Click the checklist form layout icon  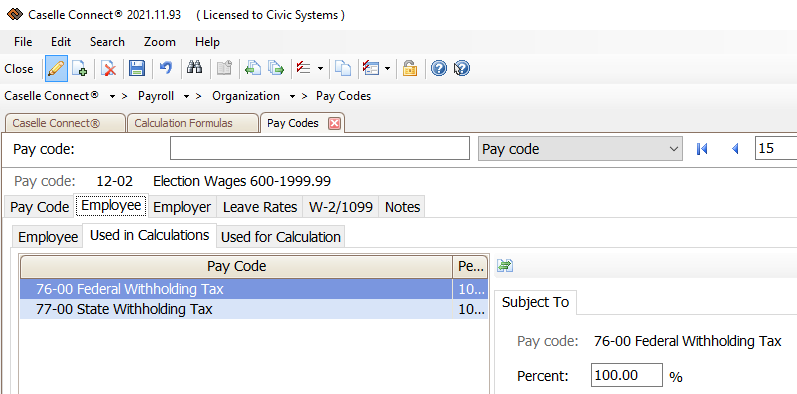click(x=371, y=68)
